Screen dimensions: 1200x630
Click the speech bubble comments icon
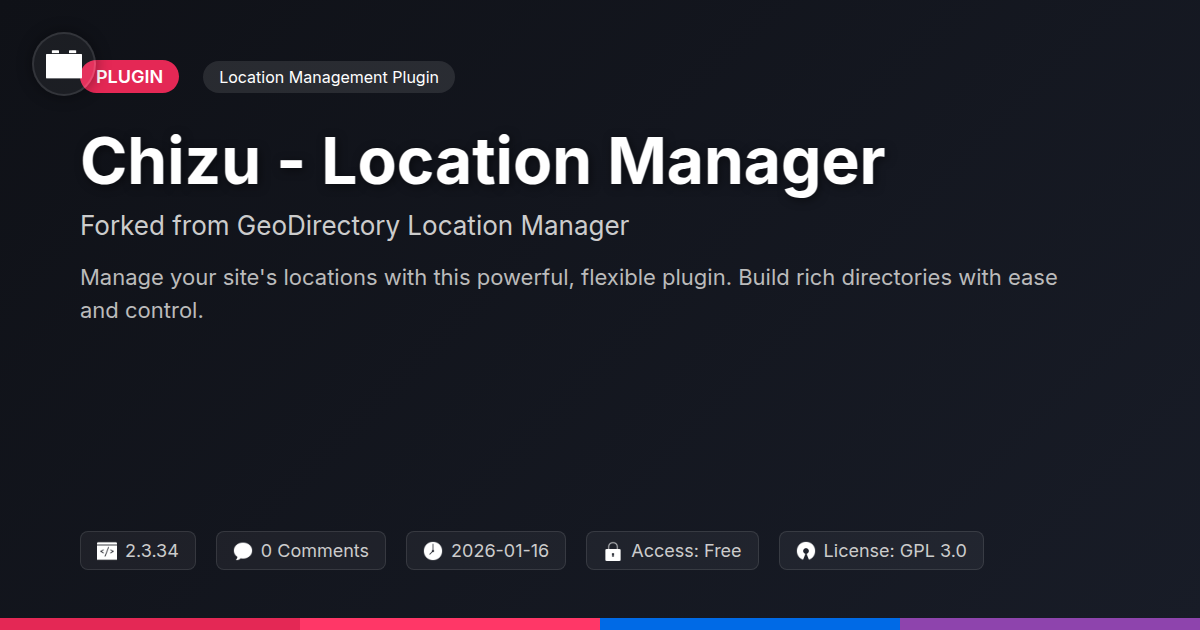click(x=243, y=551)
